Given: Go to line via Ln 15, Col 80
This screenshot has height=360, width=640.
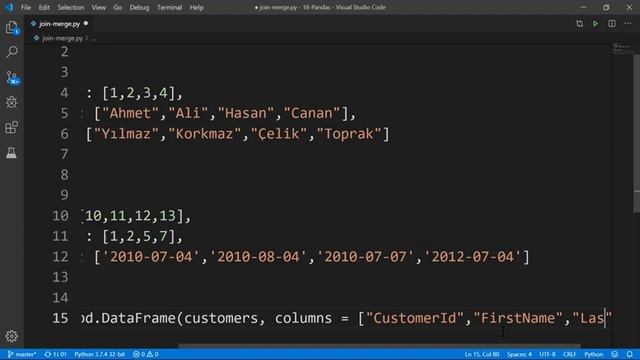Looking at the screenshot, I should tap(482, 354).
